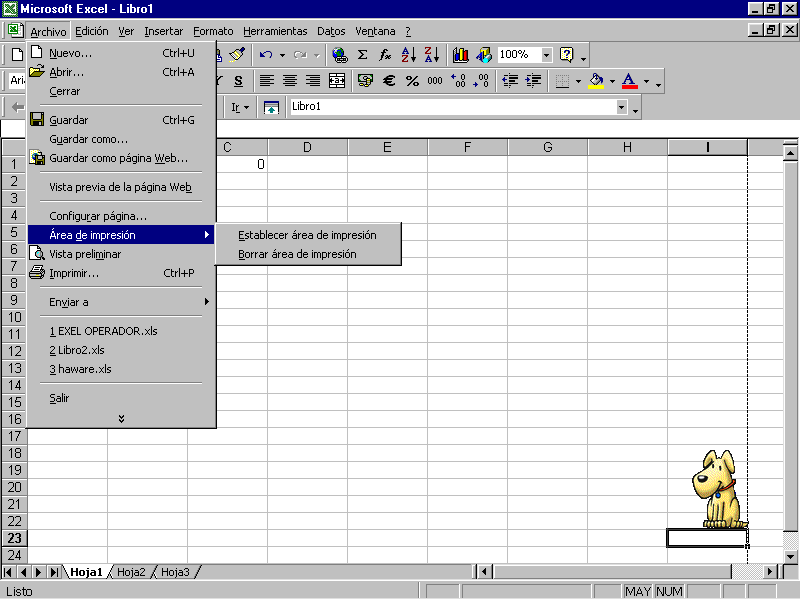800x600 pixels.
Task: Choose Establecer área de impresión
Action: (x=307, y=235)
